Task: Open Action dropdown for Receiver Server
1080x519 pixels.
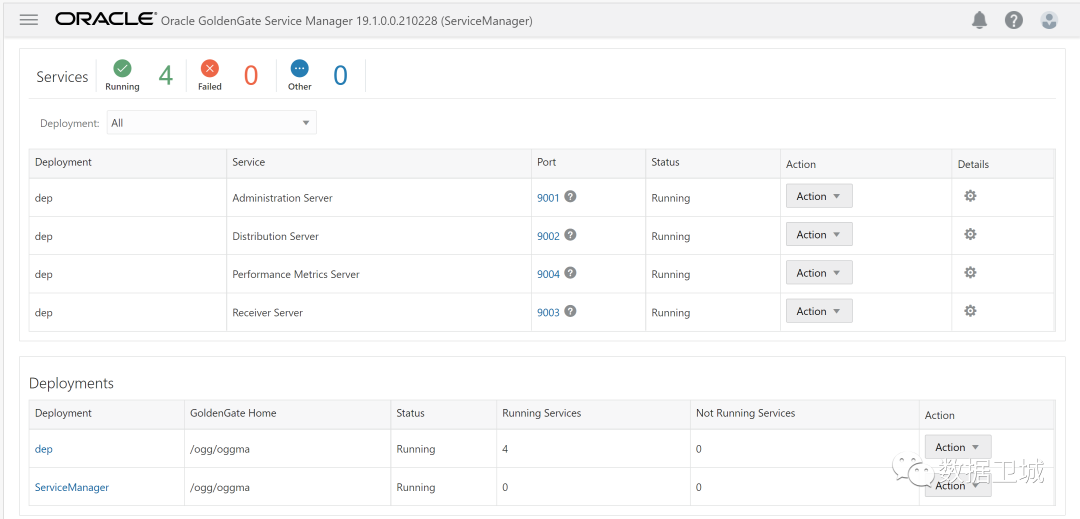Action: coord(819,311)
